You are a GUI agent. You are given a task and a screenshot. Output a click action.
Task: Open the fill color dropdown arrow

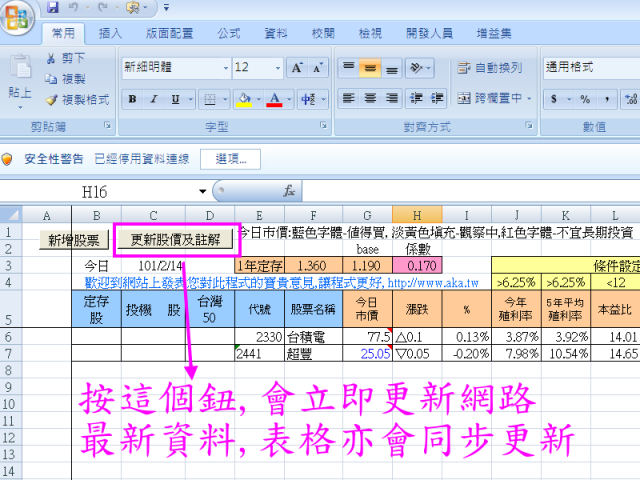coord(259,99)
